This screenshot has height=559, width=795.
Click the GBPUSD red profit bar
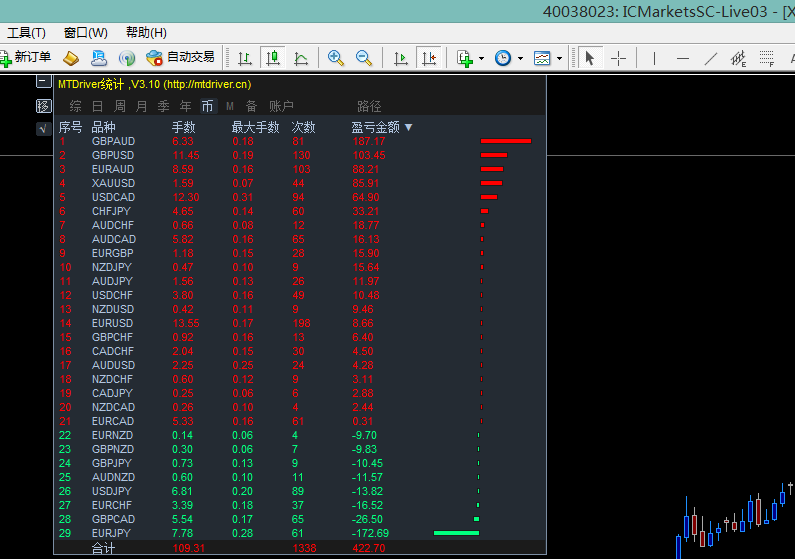tap(494, 155)
